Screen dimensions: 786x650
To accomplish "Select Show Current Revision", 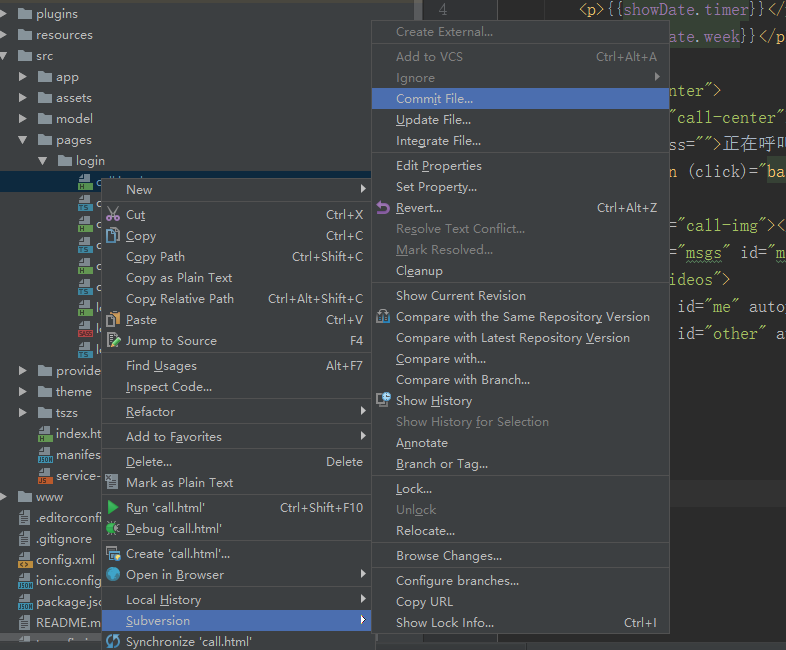I will pos(520,296).
